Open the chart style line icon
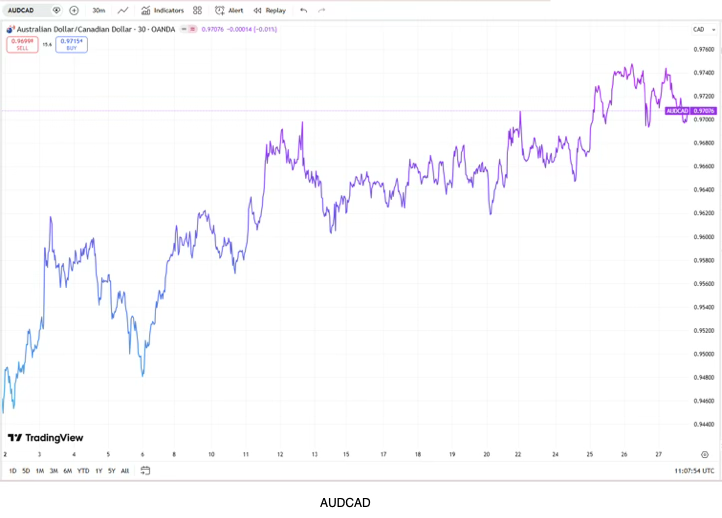This screenshot has height=518, width=722. 123,10
